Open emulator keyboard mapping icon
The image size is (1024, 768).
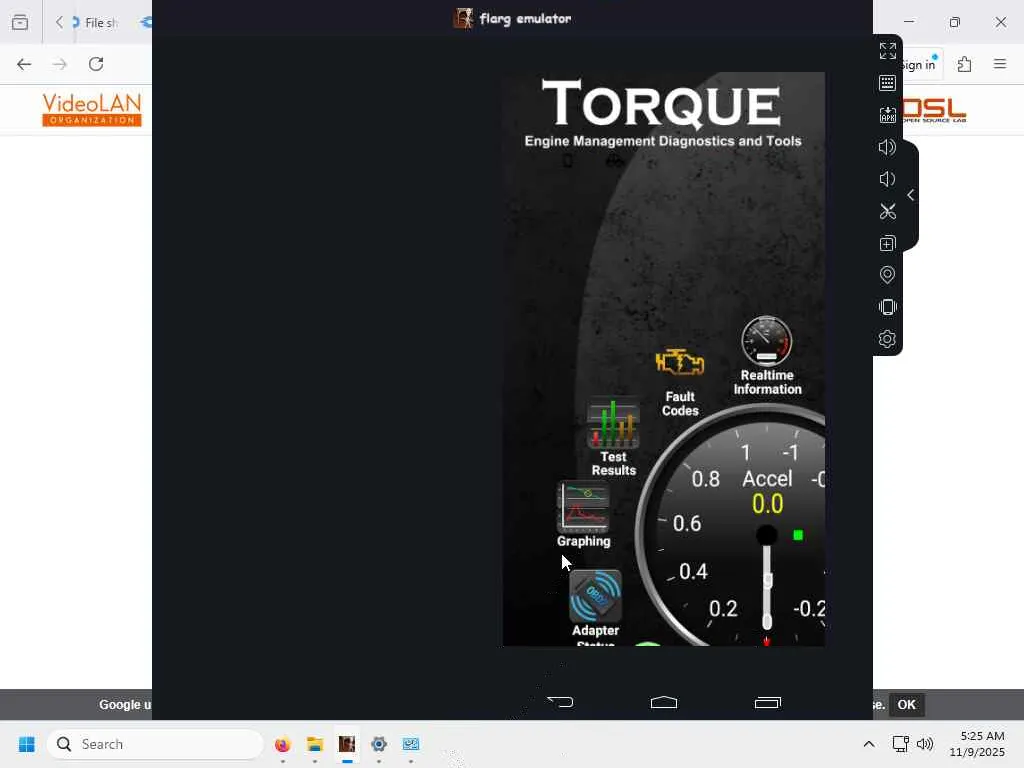tap(888, 83)
